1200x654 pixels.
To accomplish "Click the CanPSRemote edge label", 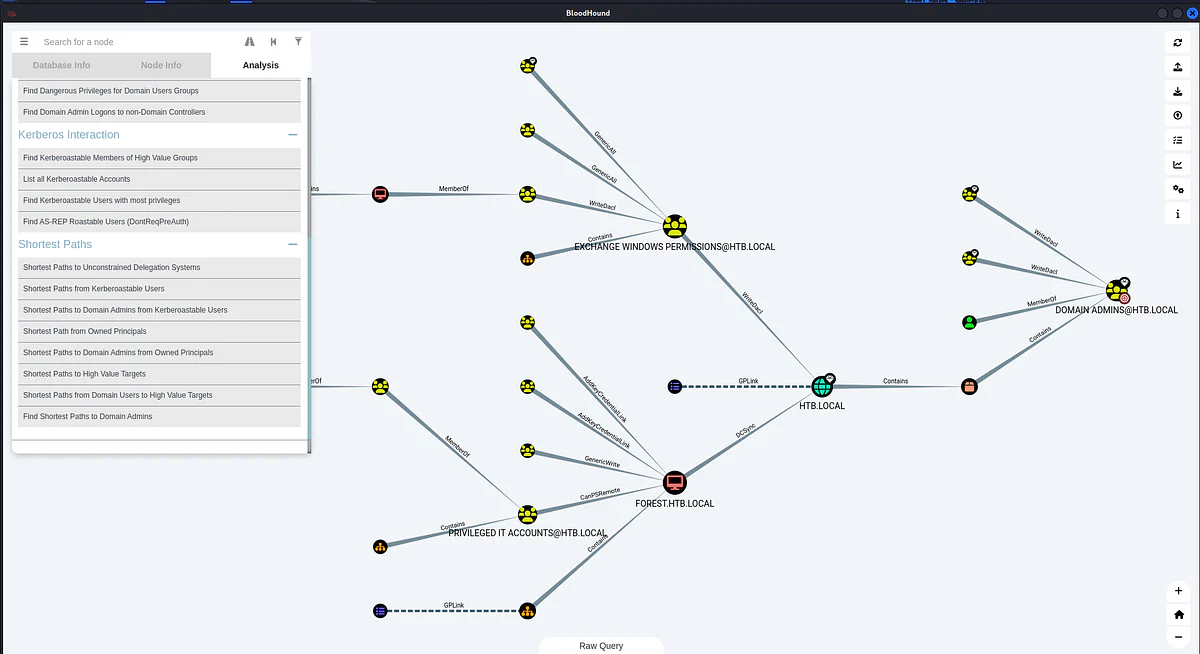I will coord(600,492).
